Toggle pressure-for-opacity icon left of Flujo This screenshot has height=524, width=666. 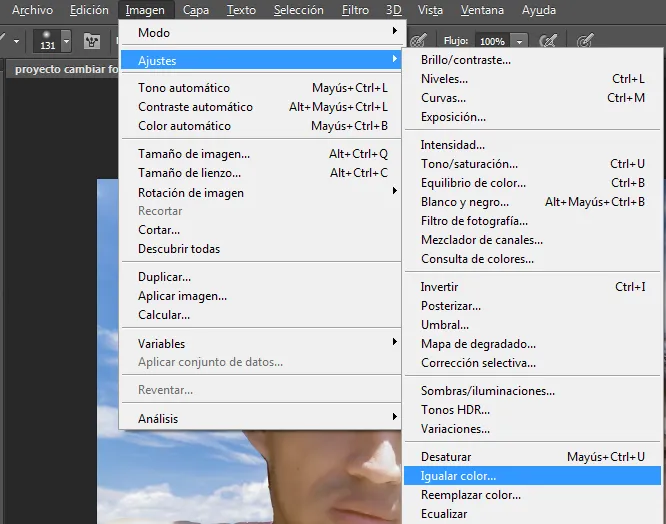(x=419, y=41)
